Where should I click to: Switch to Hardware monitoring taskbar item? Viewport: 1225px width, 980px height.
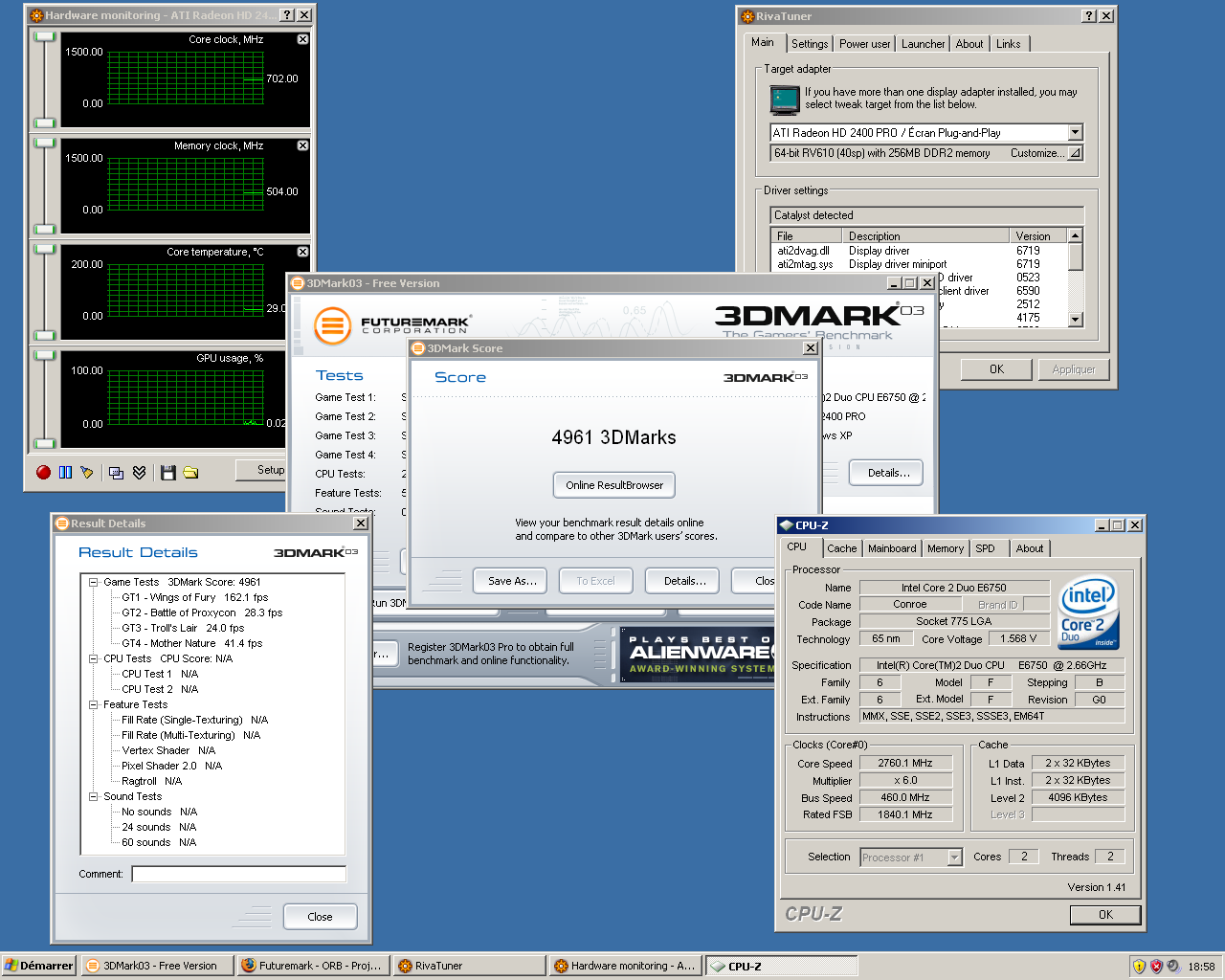[625, 966]
